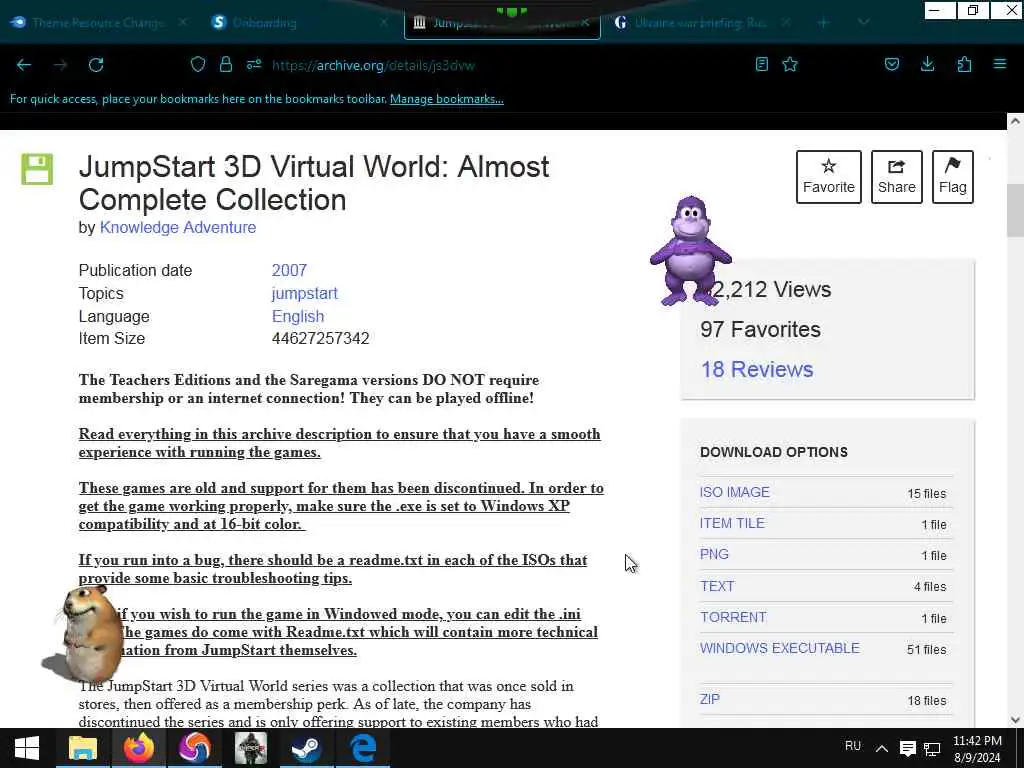Expand the ISO IMAGE download option

point(735,492)
